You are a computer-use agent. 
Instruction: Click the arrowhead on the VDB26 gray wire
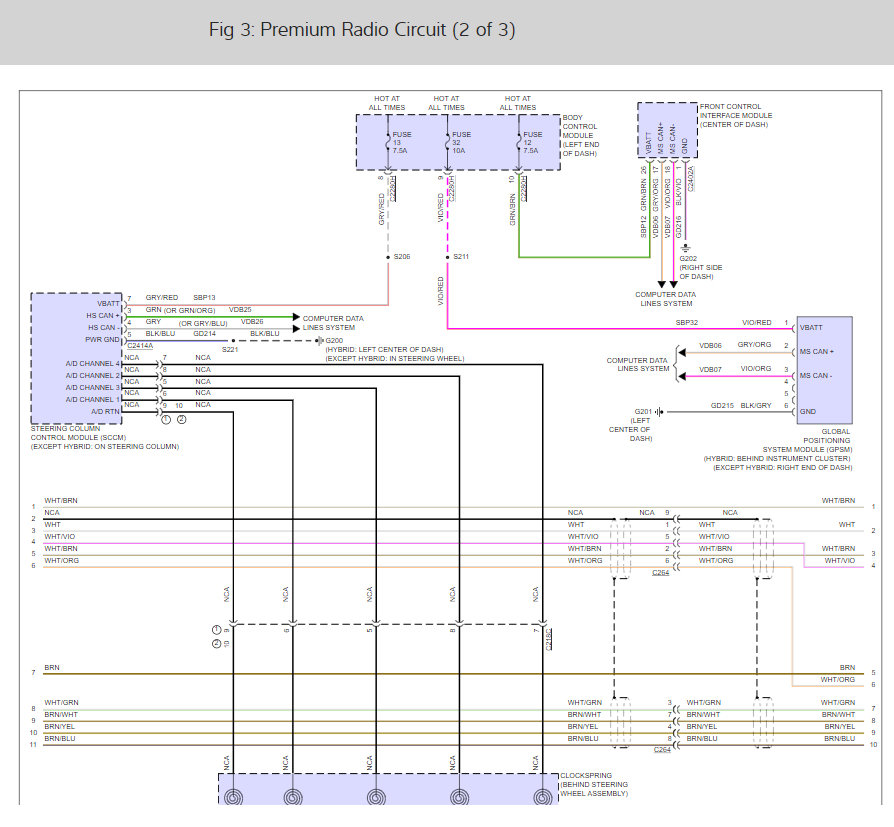(296, 329)
